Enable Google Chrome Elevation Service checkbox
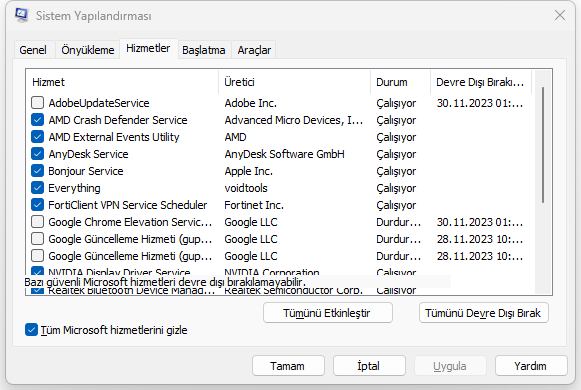This screenshot has width=581, height=390. pyautogui.click(x=37, y=222)
